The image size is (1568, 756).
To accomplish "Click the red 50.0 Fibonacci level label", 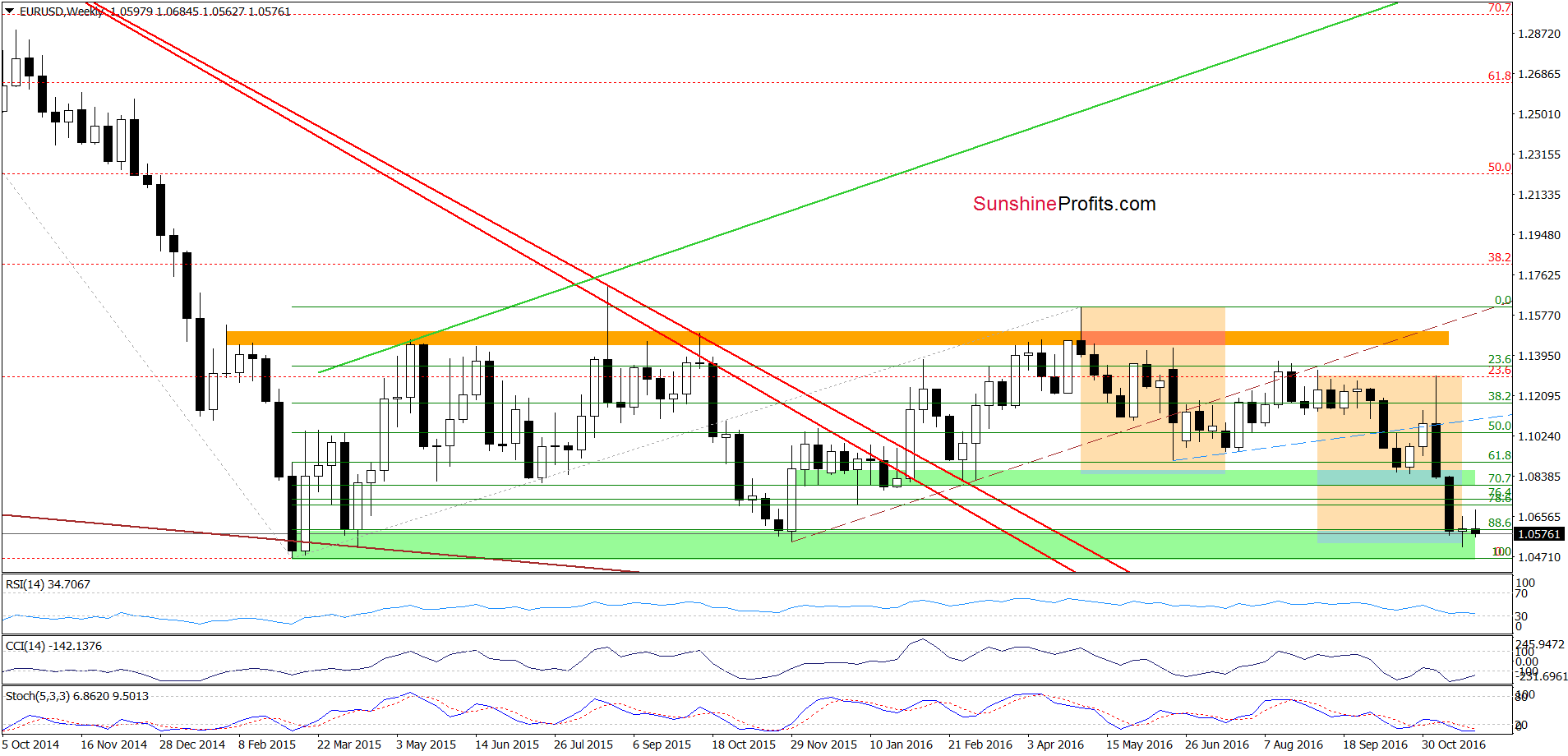I will click(x=1500, y=167).
